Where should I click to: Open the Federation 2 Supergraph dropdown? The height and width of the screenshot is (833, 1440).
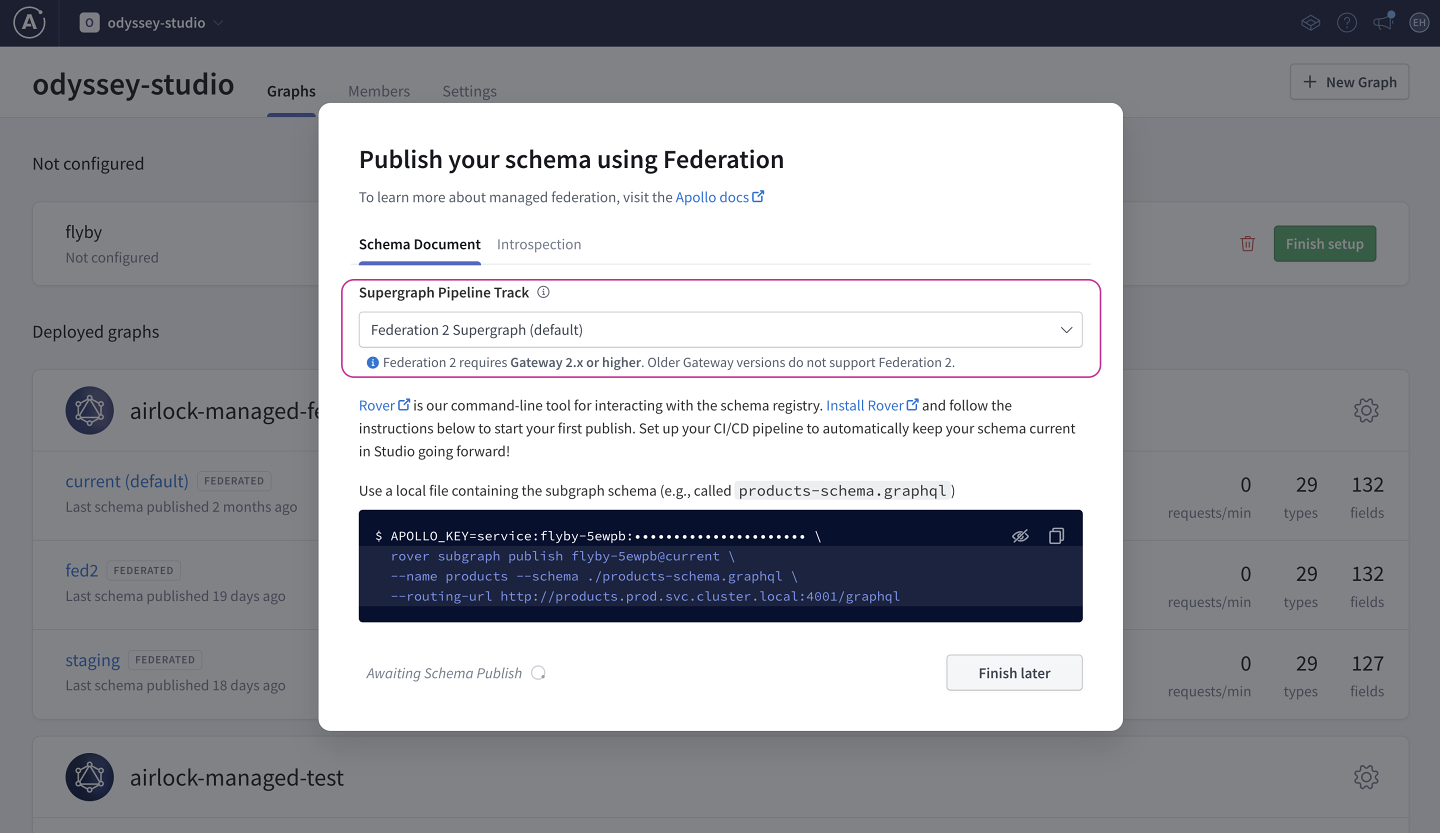pyautogui.click(x=720, y=330)
